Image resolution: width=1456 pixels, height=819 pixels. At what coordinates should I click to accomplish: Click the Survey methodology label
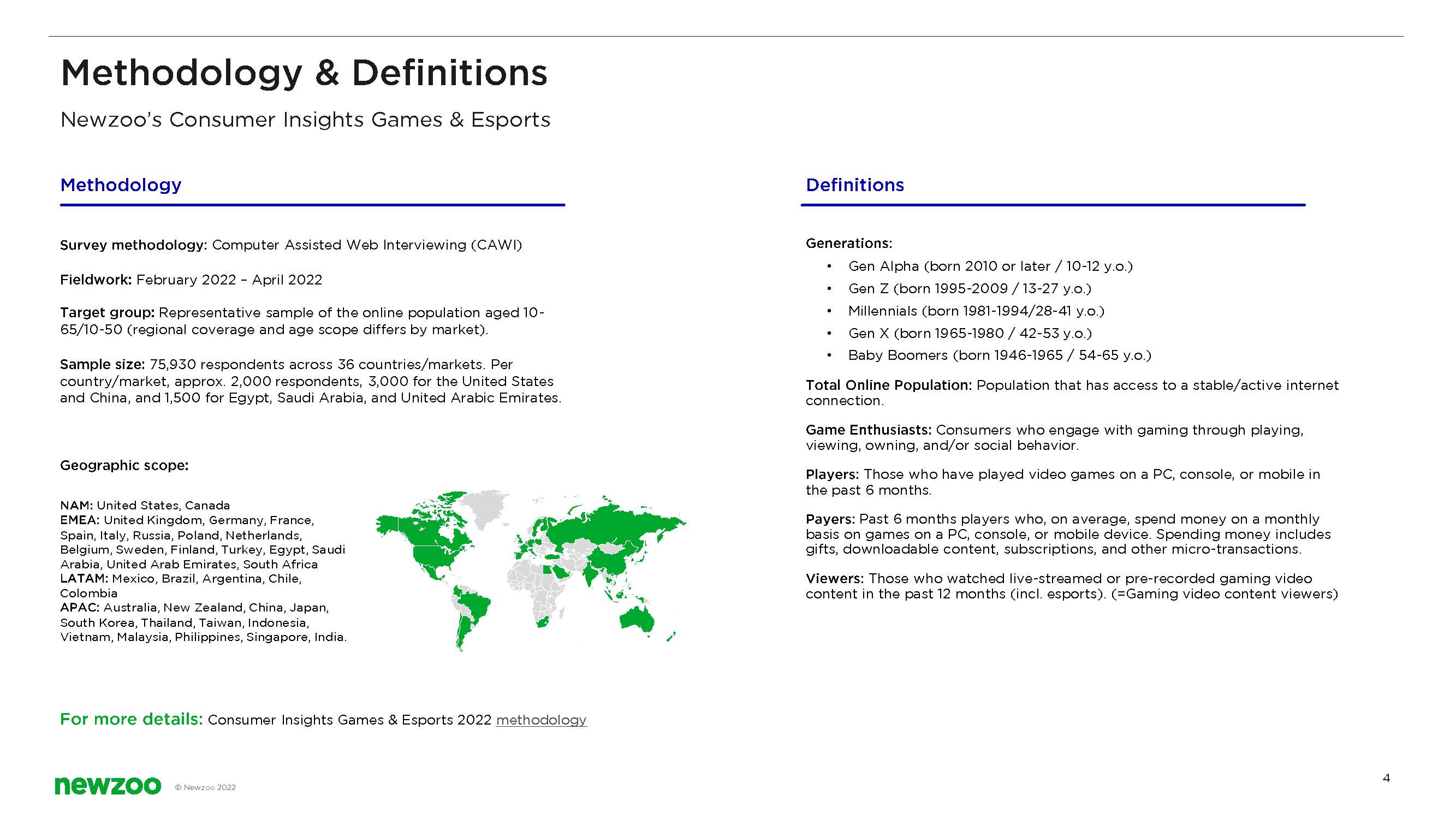[133, 245]
